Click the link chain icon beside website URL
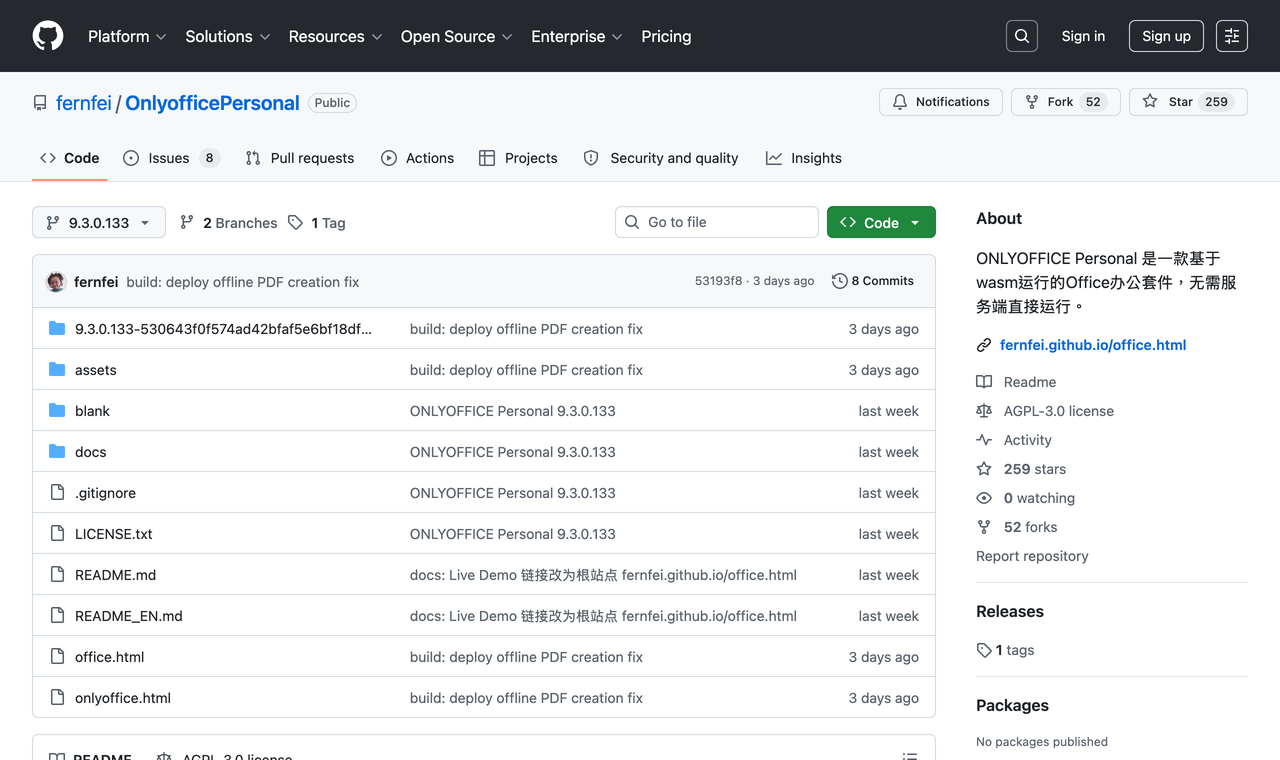The width and height of the screenshot is (1280, 760). coord(984,345)
